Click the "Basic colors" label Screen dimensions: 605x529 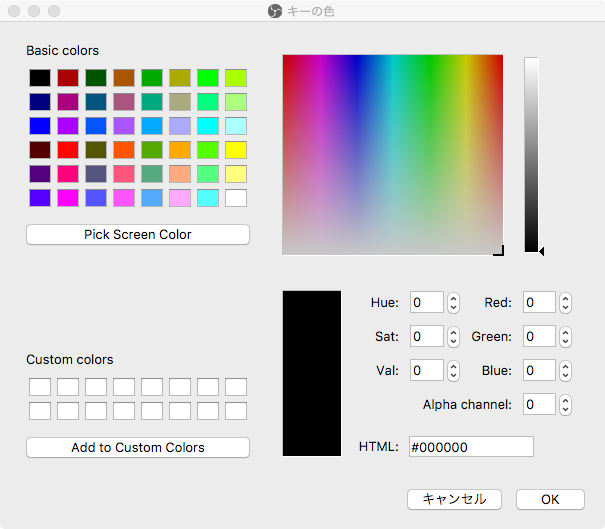[x=63, y=51]
